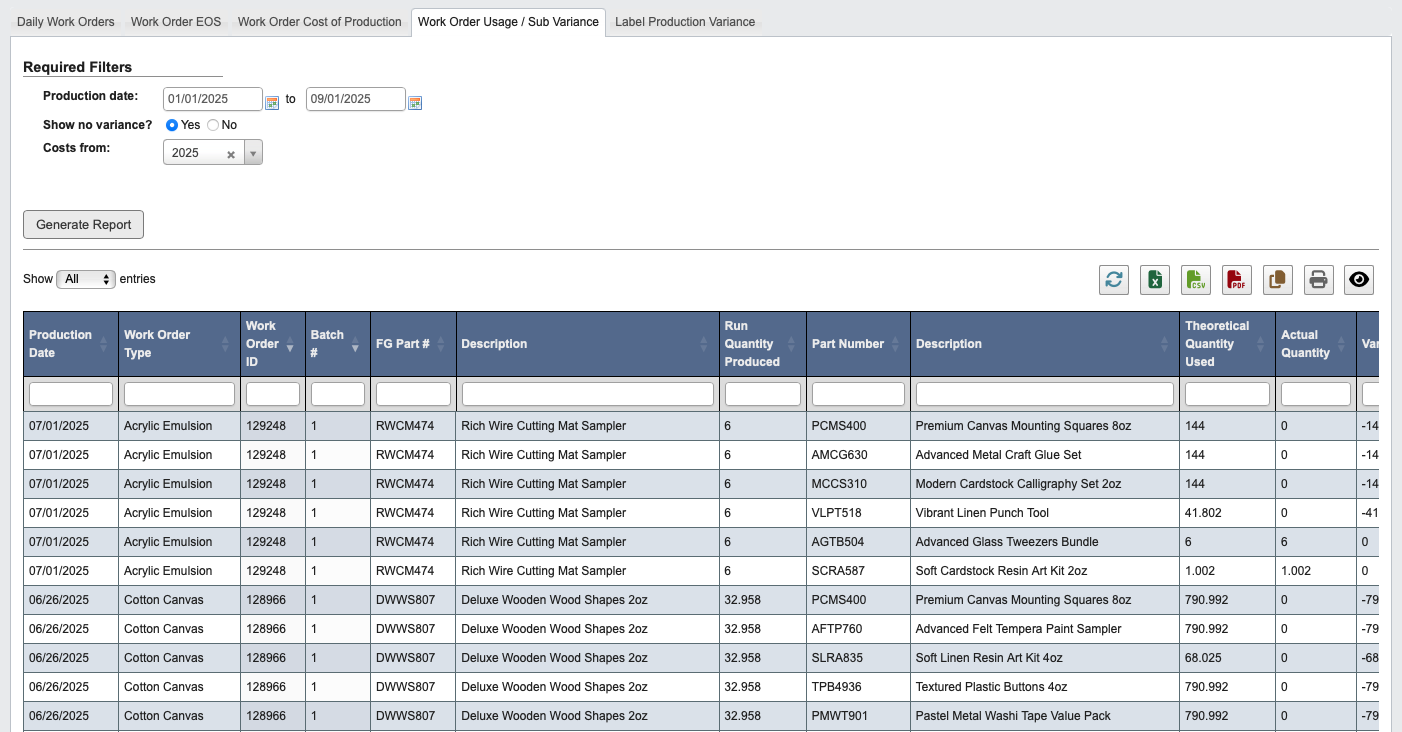
Task: Open the column visibility eye menu
Action: (1358, 280)
